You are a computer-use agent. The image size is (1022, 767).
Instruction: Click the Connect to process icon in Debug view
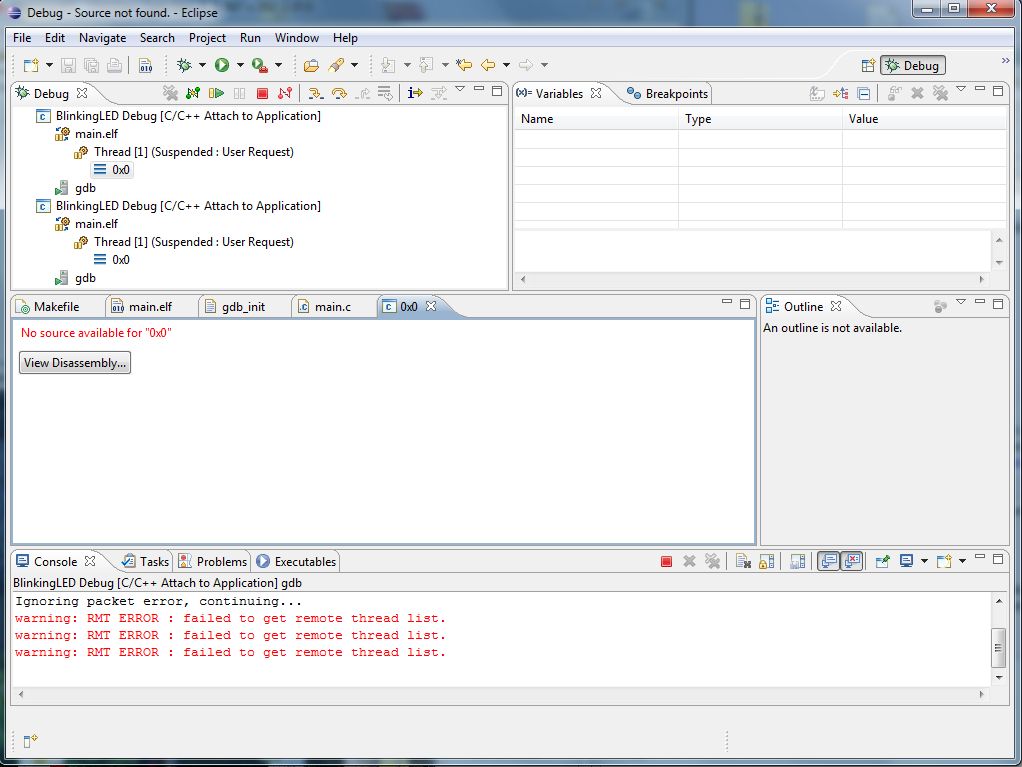pos(193,93)
